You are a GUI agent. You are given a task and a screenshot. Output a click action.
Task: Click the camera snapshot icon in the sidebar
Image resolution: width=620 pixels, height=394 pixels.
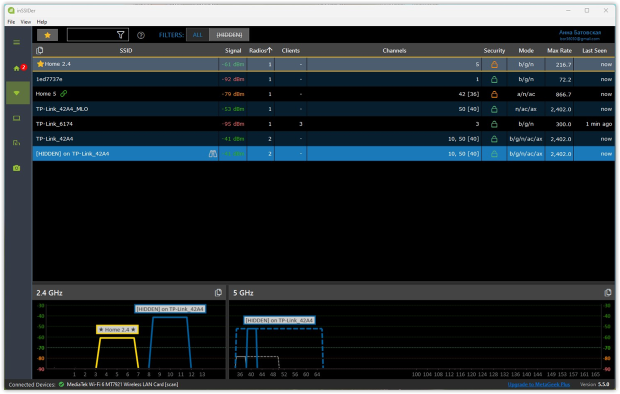17,168
